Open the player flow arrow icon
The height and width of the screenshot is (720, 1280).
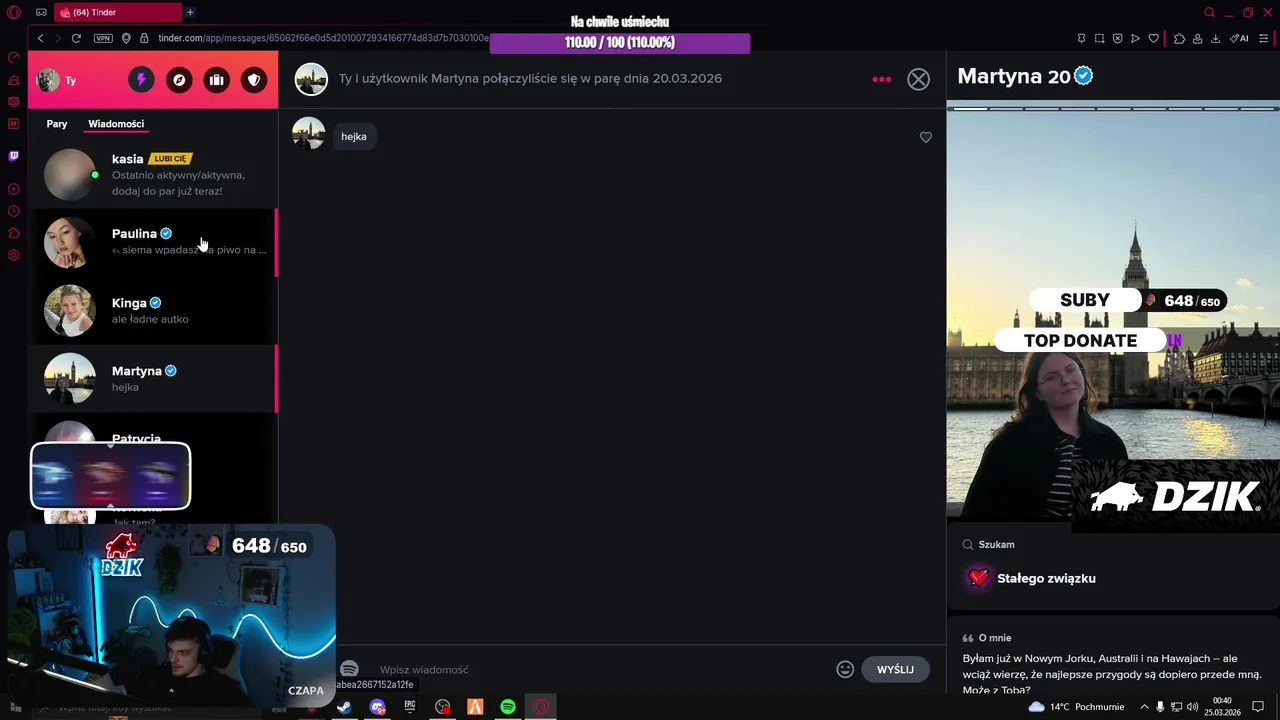pos(1135,38)
